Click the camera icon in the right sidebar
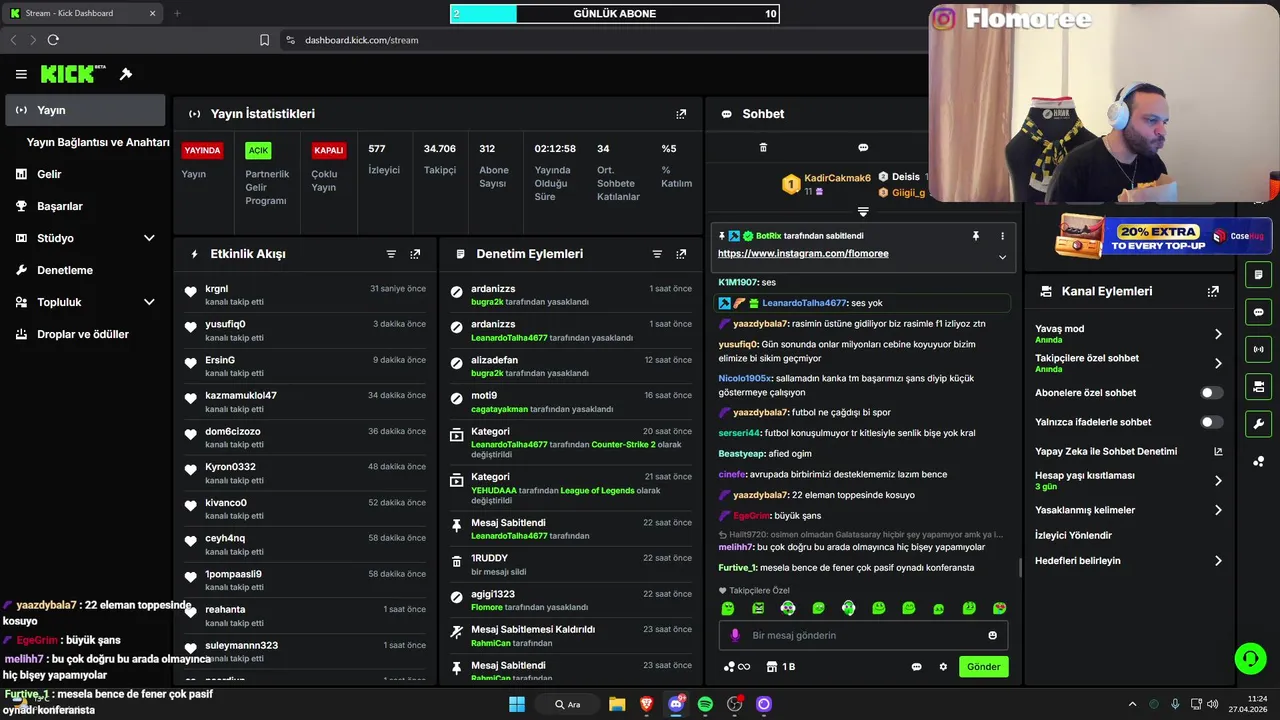Screen dimensions: 1280x720 pyautogui.click(x=1258, y=386)
